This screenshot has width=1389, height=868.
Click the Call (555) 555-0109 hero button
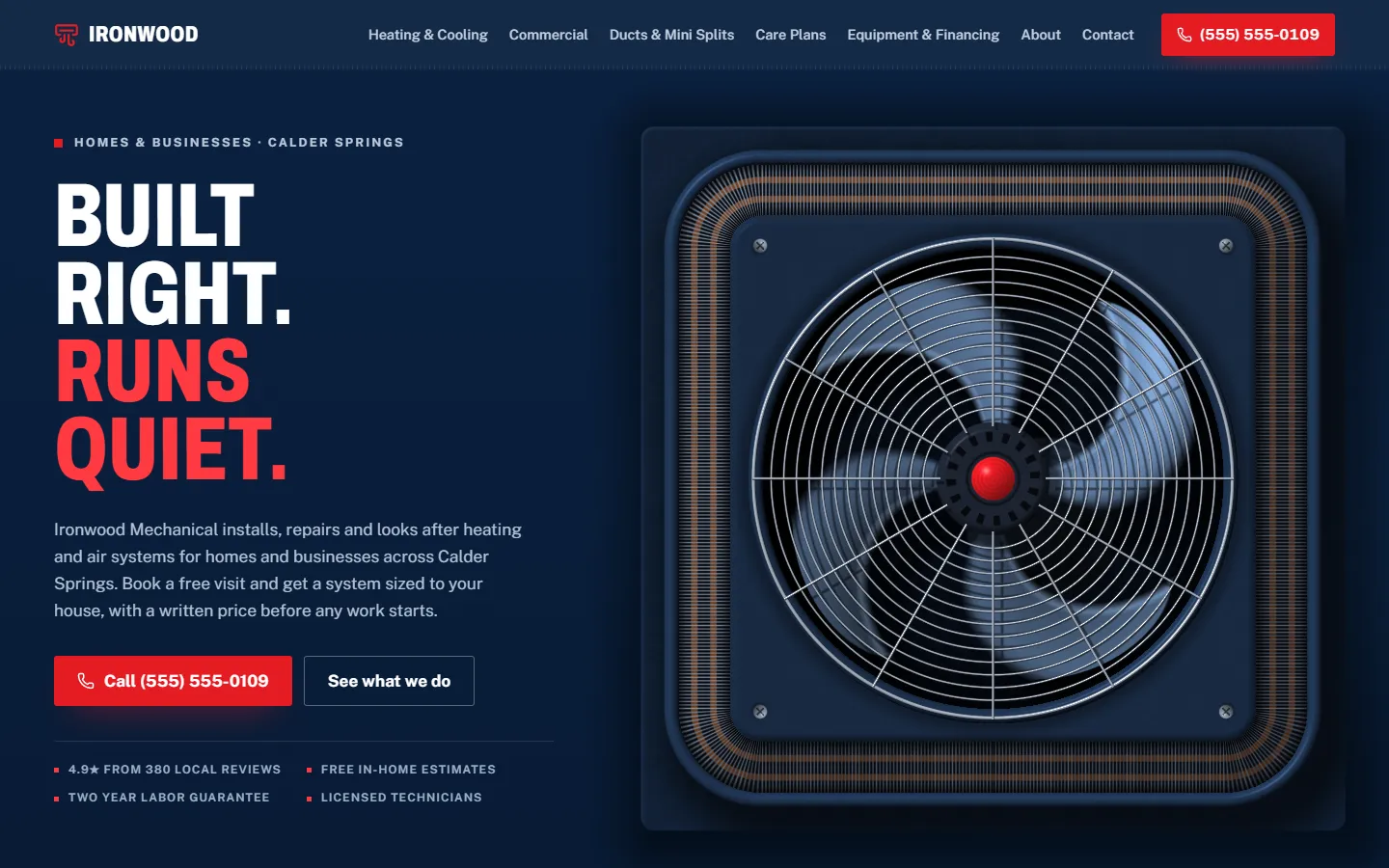(173, 681)
